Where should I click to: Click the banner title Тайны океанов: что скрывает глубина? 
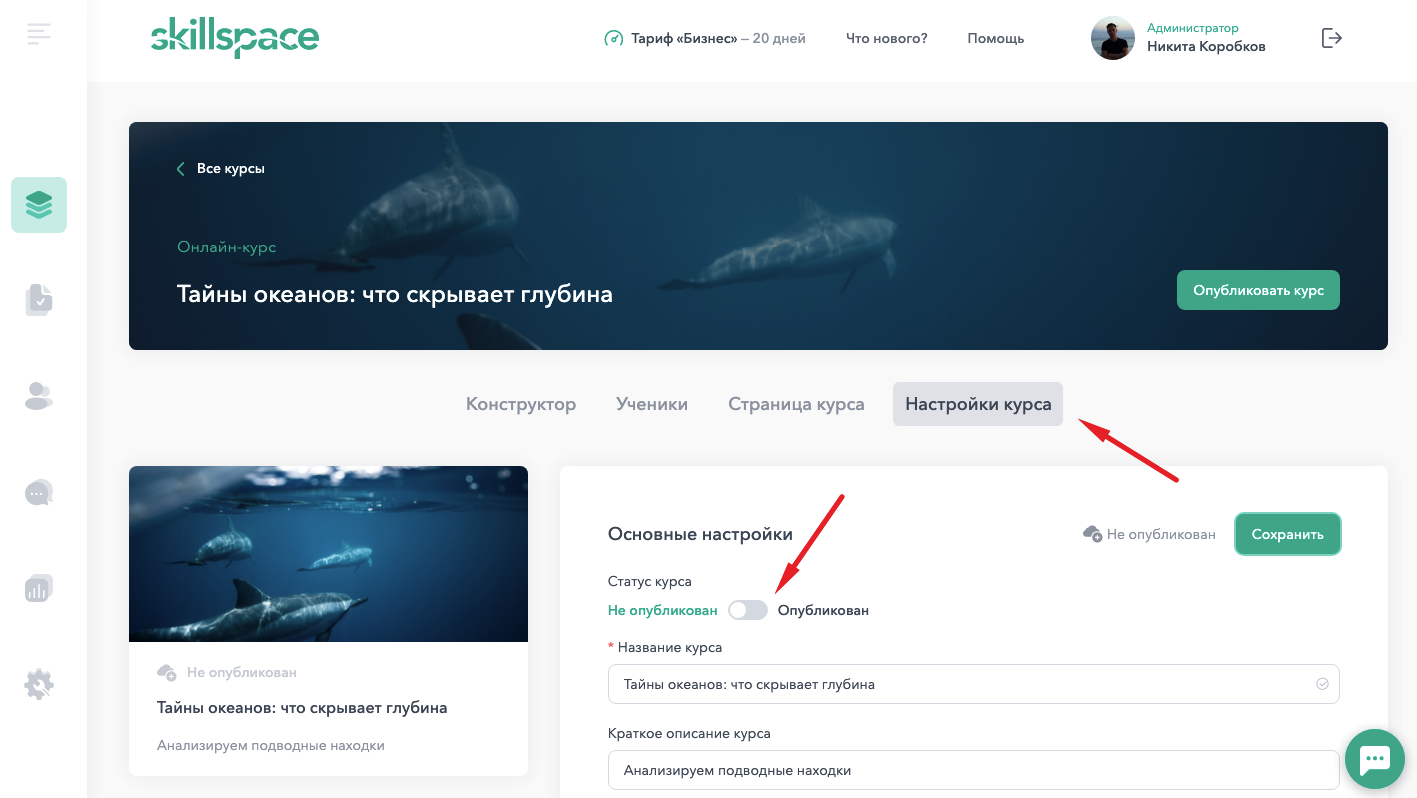395,294
